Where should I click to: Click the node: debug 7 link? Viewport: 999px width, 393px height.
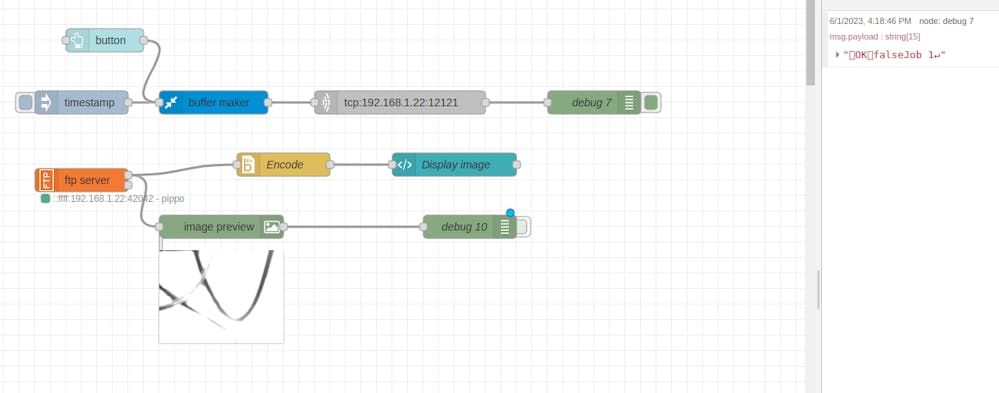946,21
